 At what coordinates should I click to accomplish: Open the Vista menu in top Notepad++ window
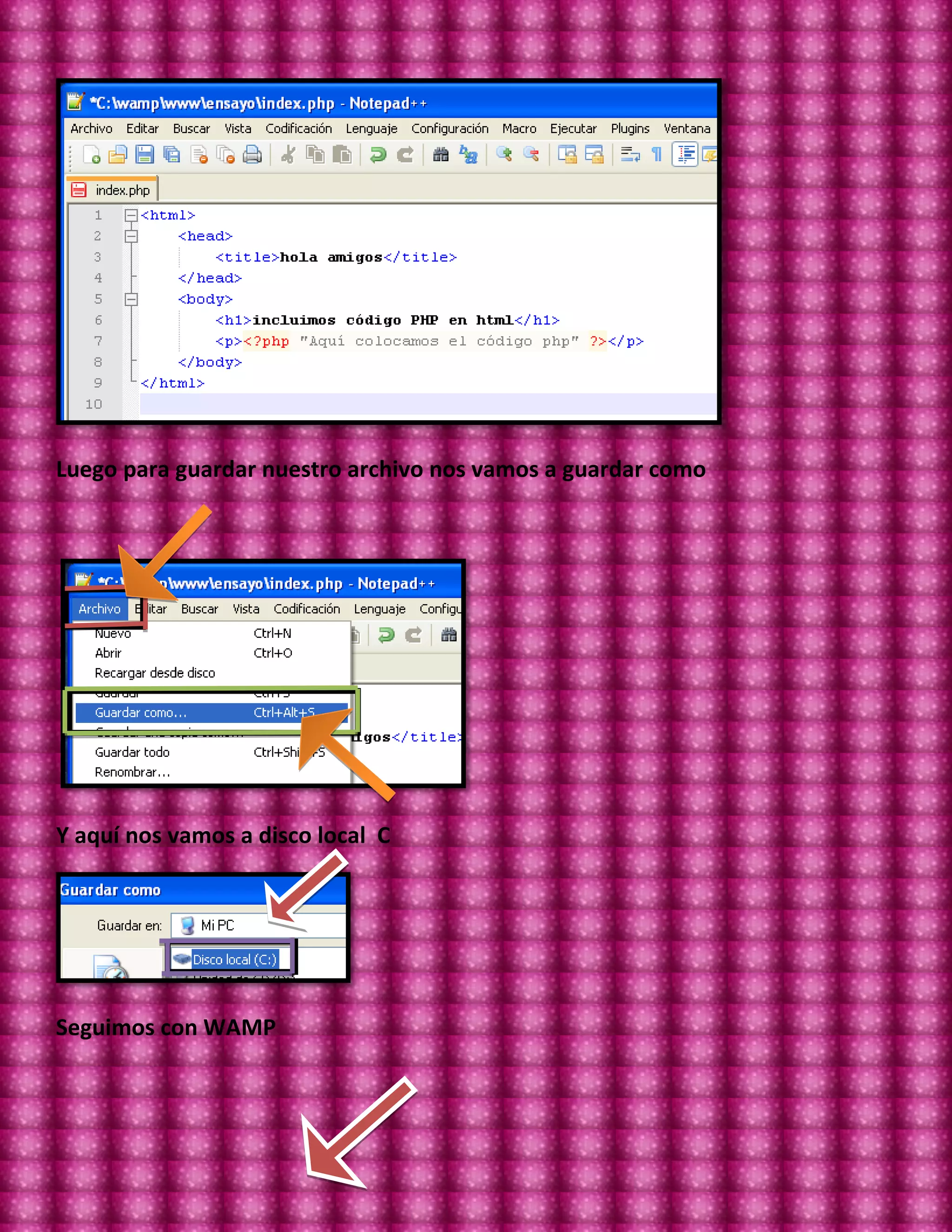click(x=238, y=129)
